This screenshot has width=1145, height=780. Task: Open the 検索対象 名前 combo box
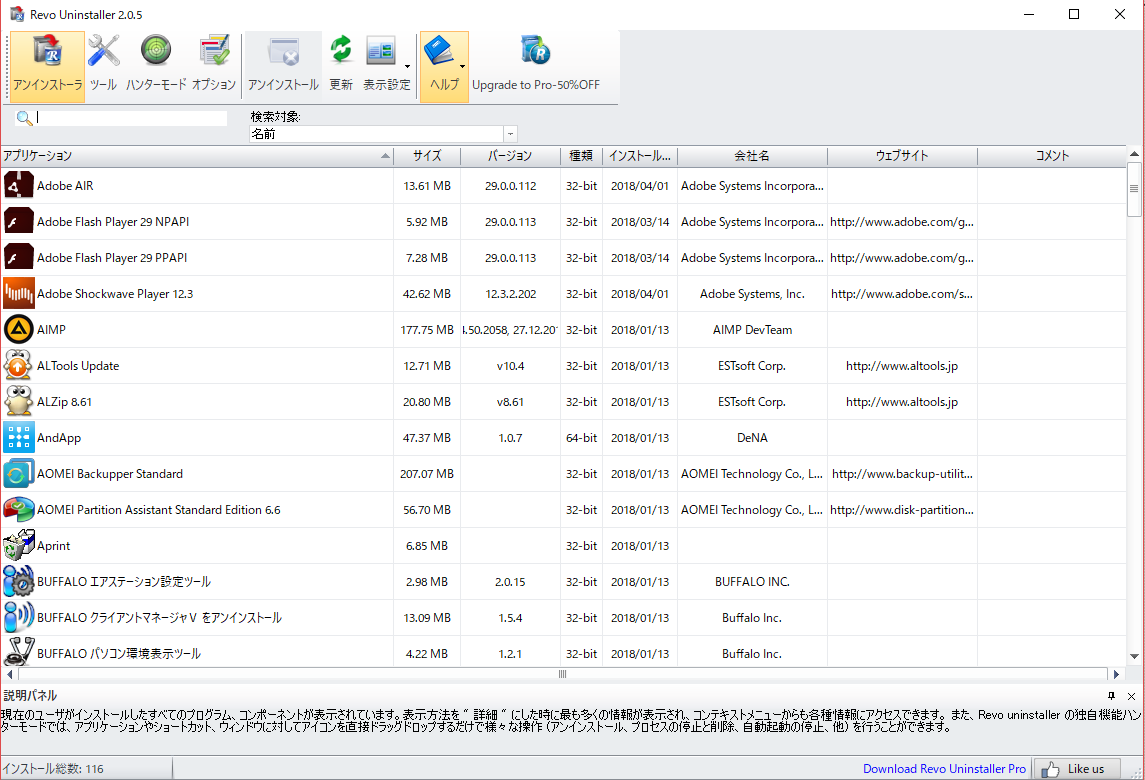point(383,134)
